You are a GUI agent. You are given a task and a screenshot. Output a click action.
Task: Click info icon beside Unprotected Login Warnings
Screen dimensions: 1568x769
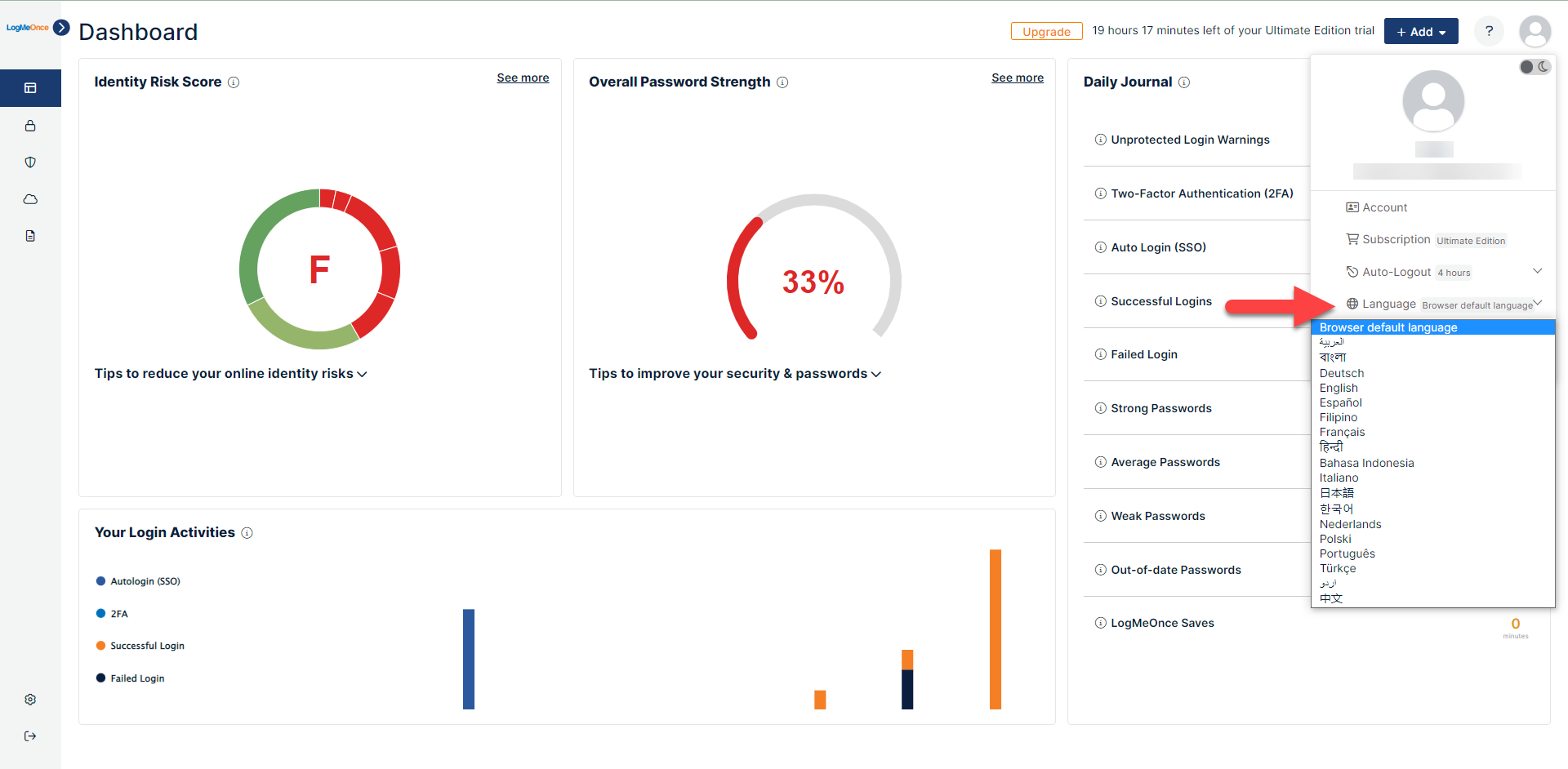1100,140
